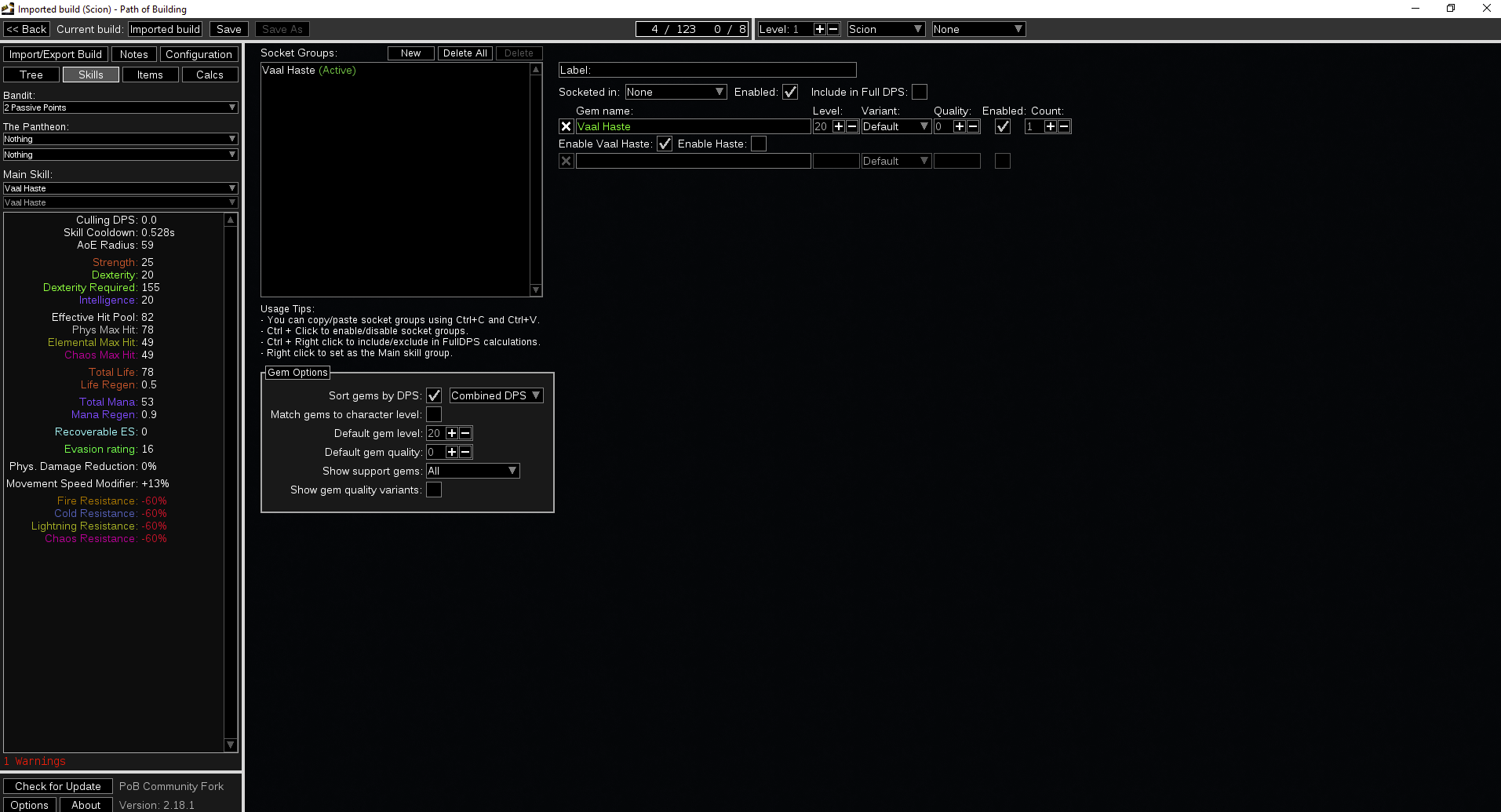
Task: Decrease Vaal Haste gem level minus icon
Action: [852, 126]
